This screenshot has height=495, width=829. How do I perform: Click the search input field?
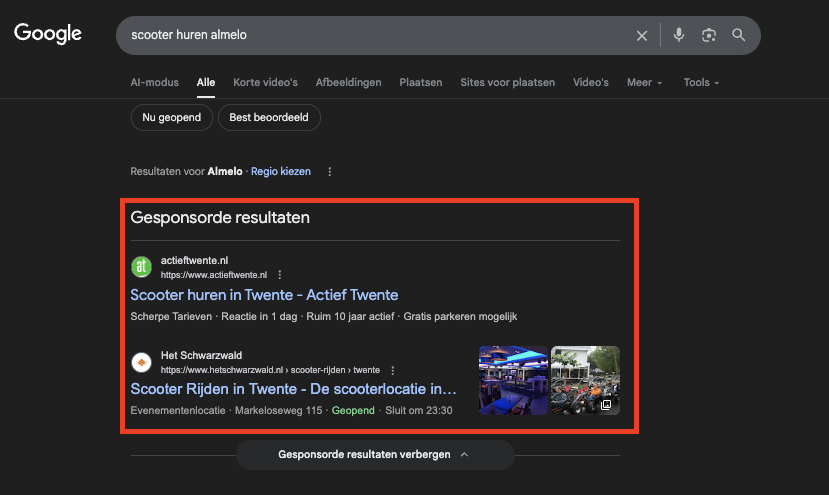coord(370,35)
